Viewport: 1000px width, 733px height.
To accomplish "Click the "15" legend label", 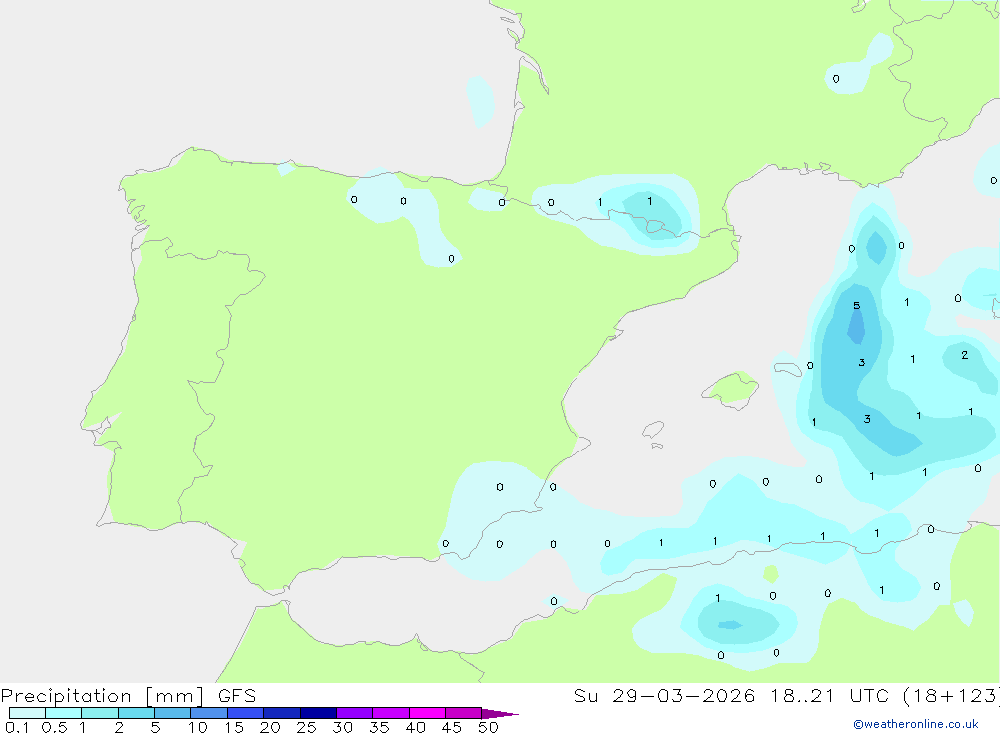I will pyautogui.click(x=233, y=727).
